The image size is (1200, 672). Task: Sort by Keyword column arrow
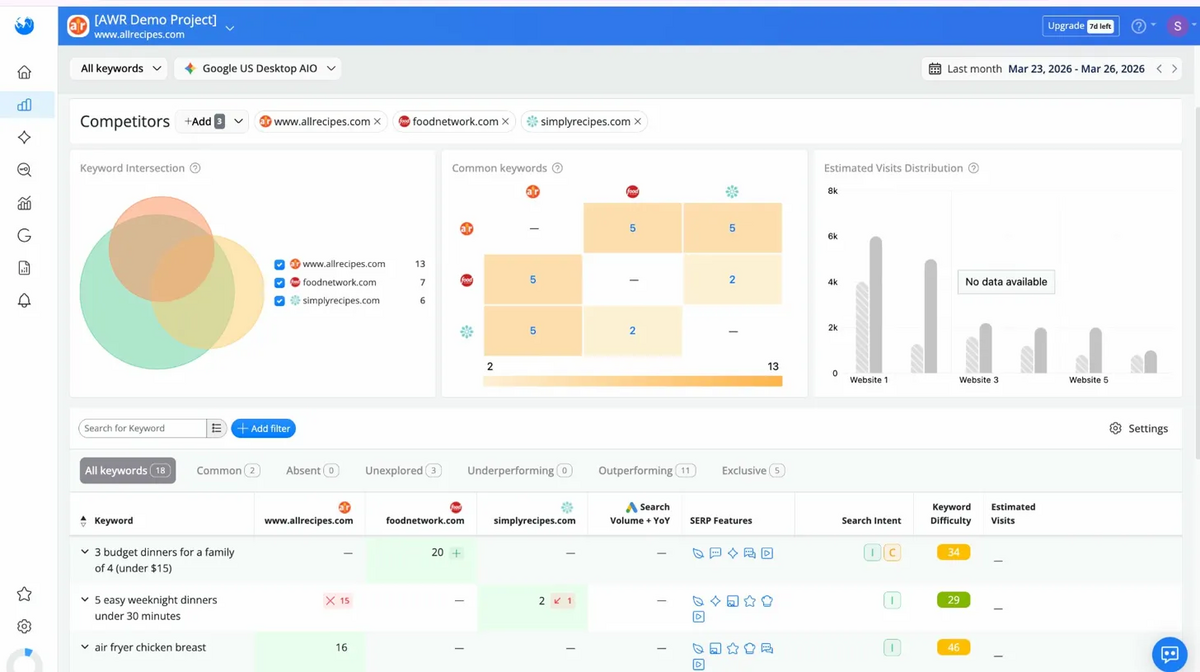click(x=83, y=521)
